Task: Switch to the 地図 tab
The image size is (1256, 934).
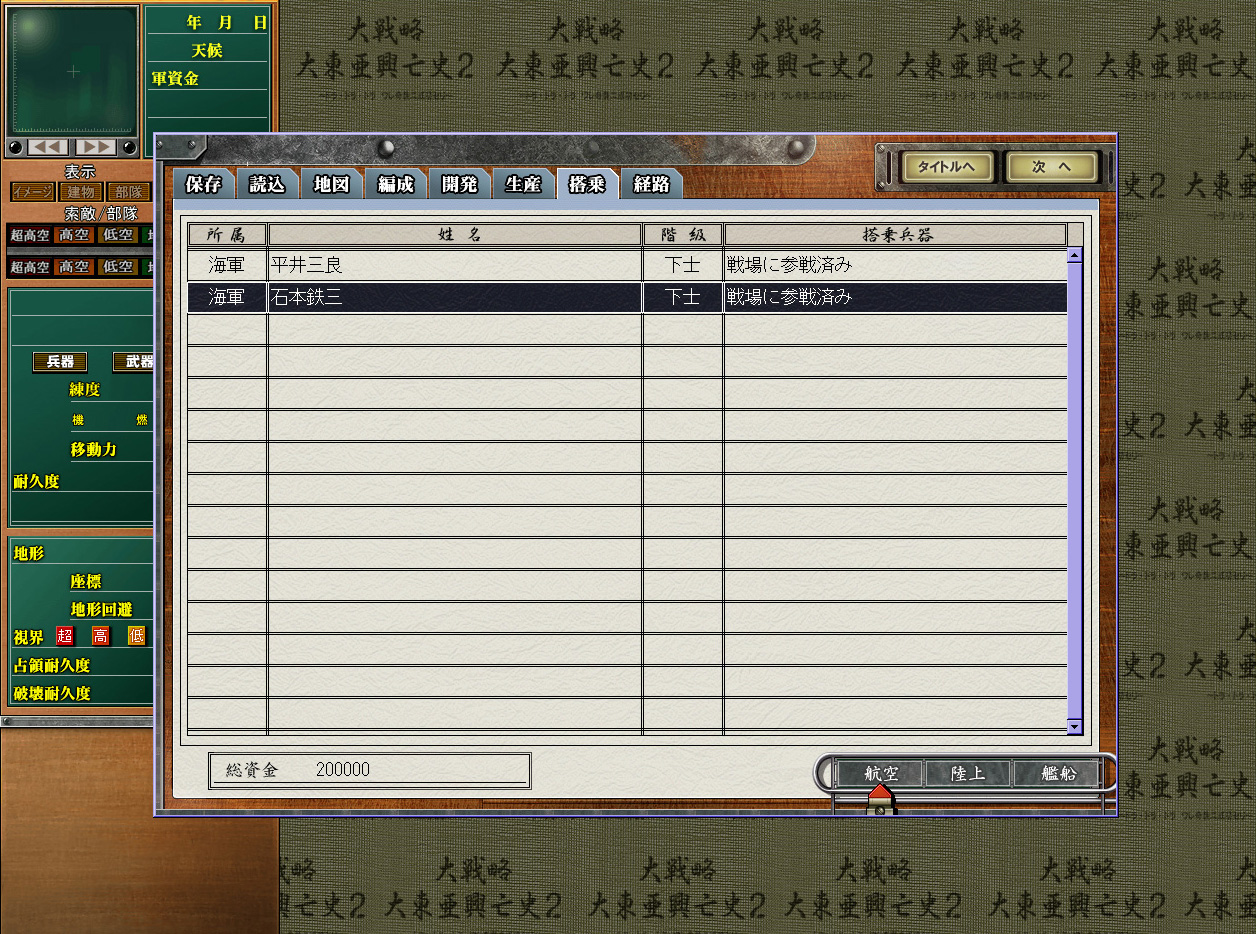Action: (331, 184)
